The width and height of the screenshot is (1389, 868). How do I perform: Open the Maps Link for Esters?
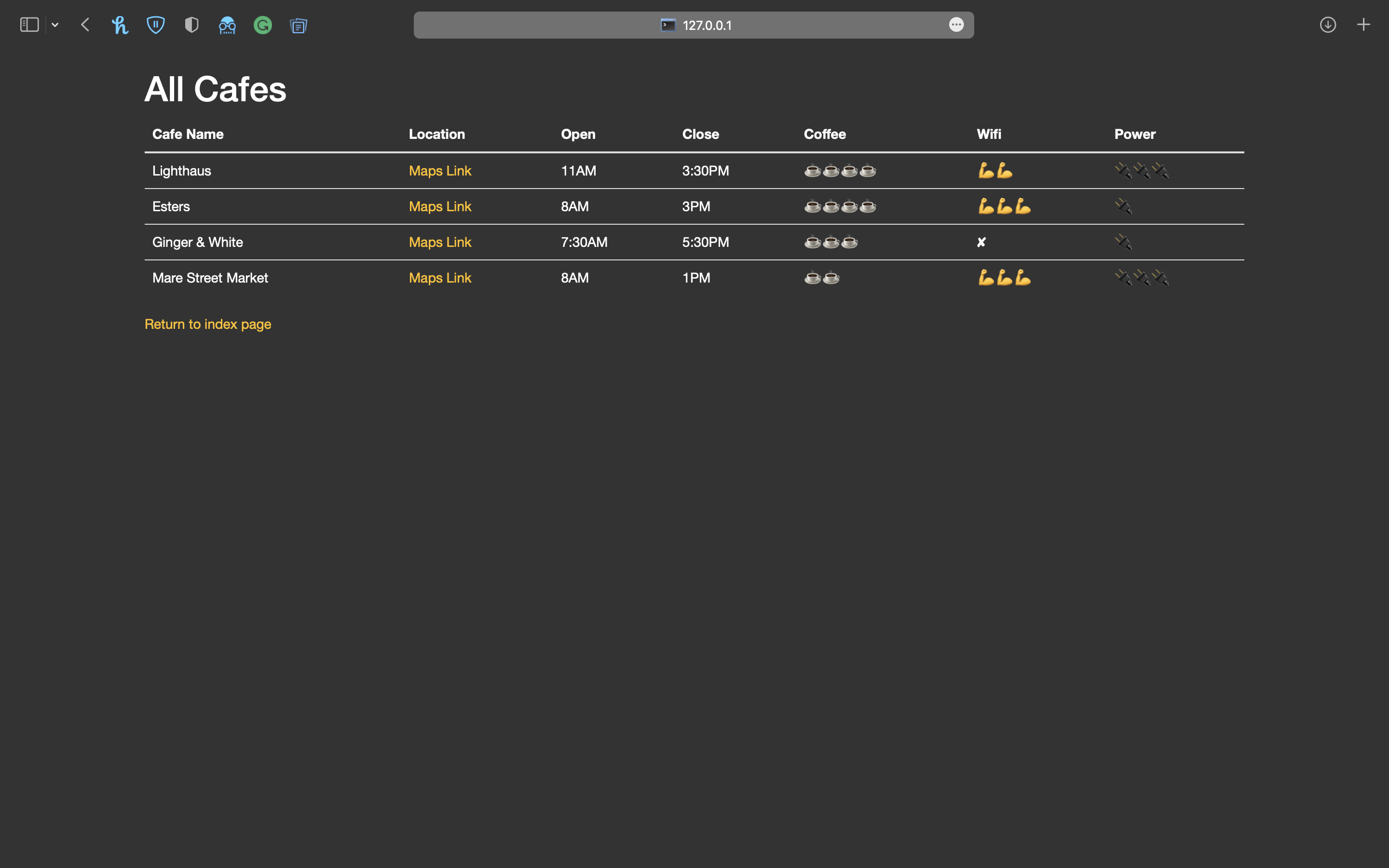[440, 206]
